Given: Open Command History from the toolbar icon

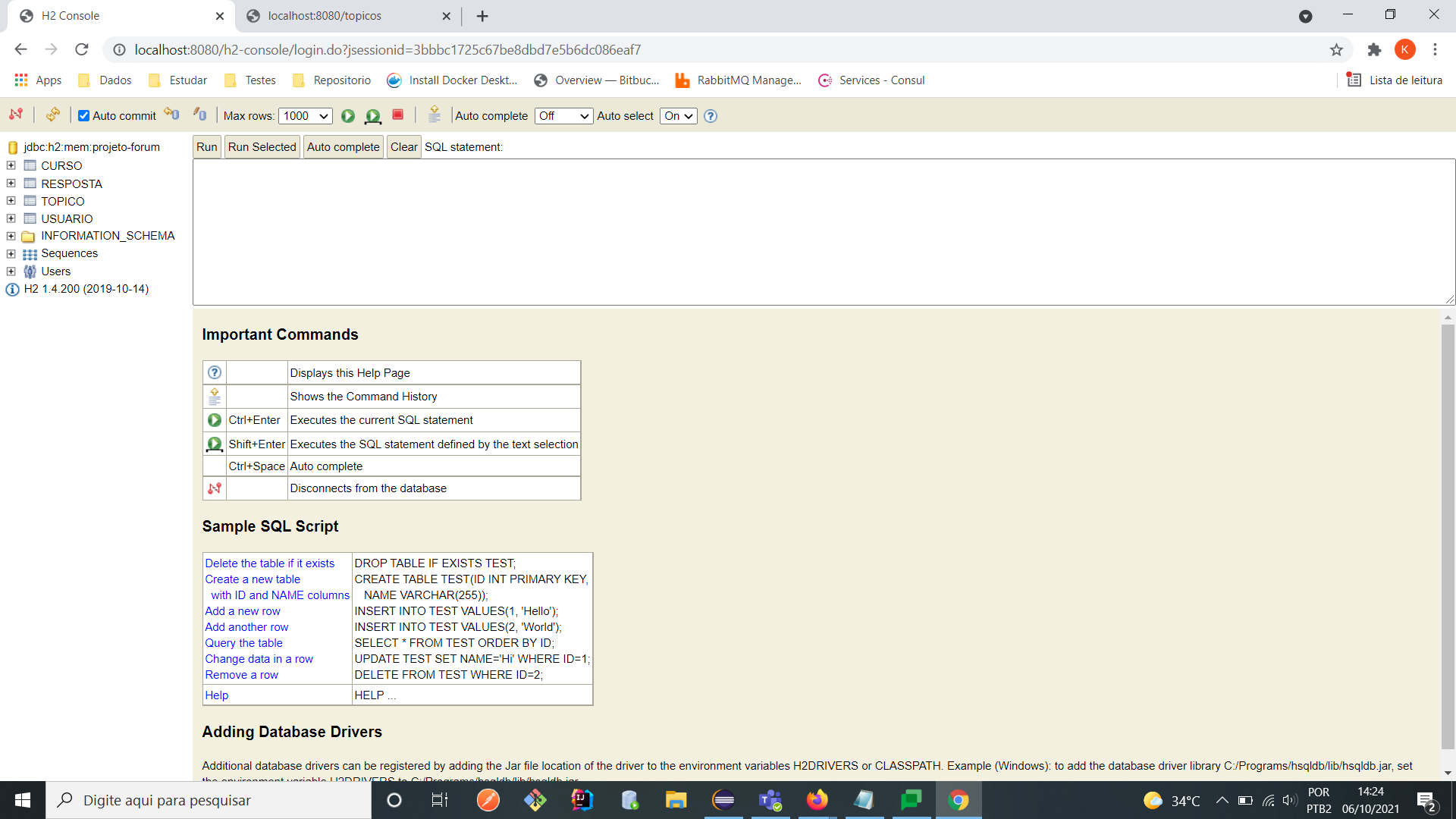Looking at the screenshot, I should 435,115.
